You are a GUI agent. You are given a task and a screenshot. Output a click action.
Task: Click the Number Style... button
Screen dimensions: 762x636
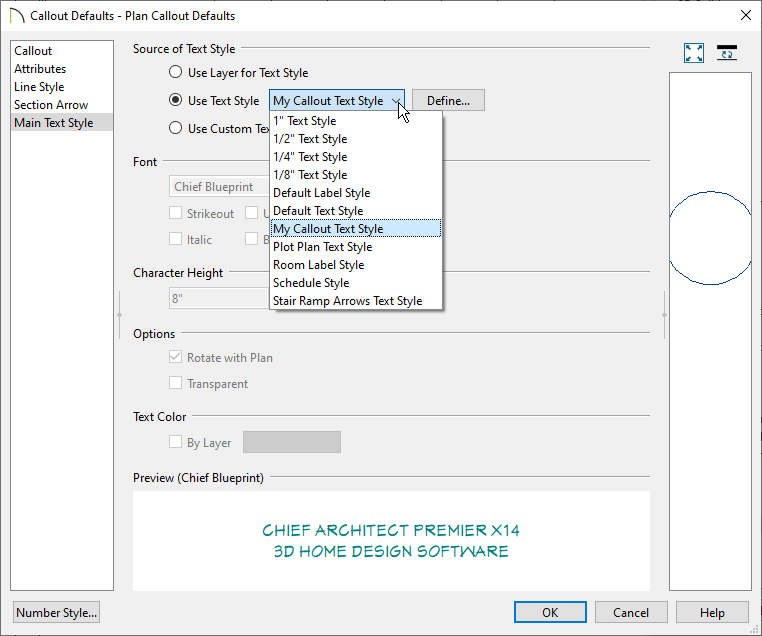point(56,612)
